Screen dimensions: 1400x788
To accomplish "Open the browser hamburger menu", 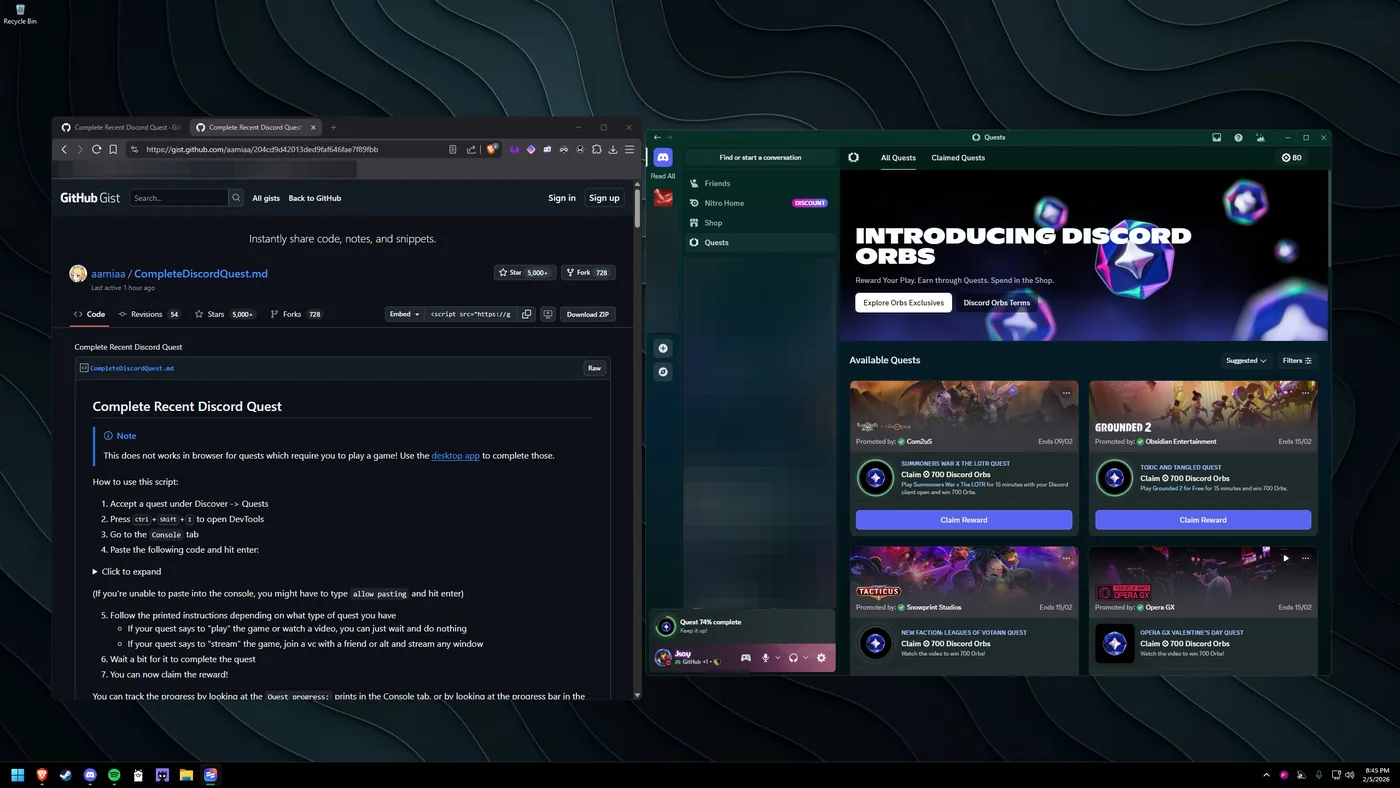I will (x=629, y=149).
